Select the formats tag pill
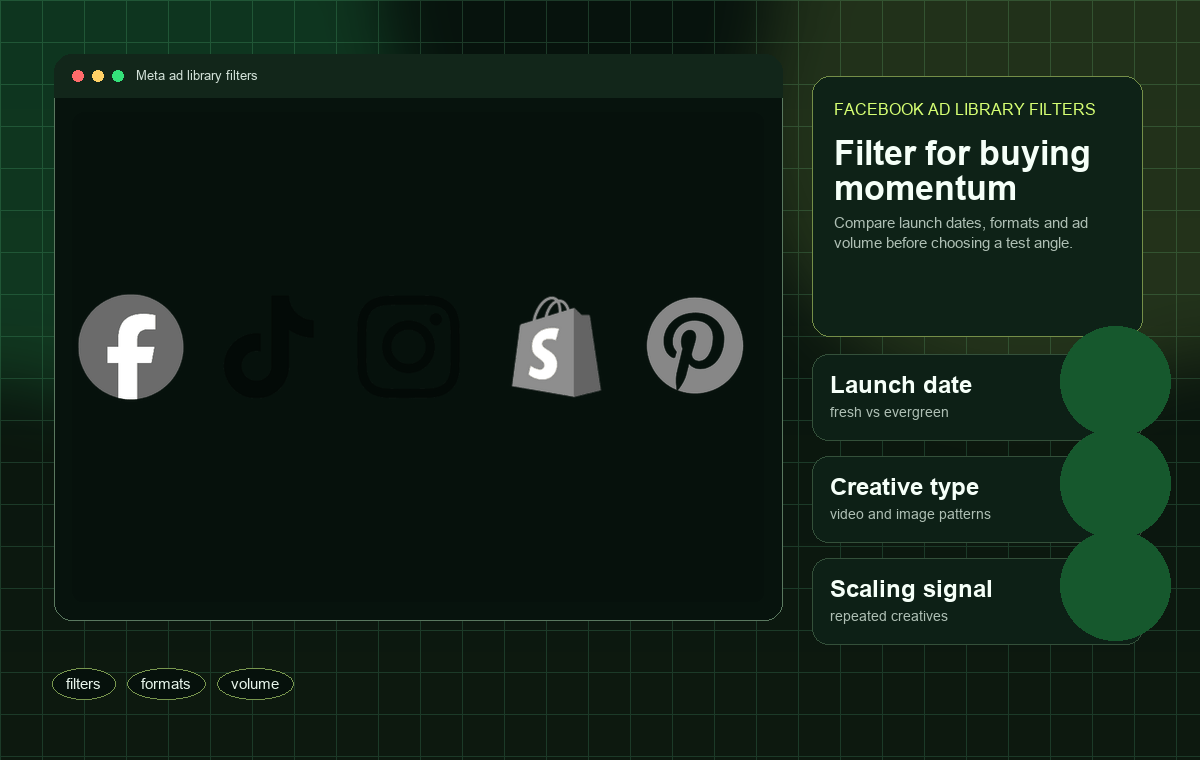This screenshot has height=760, width=1200. (166, 684)
